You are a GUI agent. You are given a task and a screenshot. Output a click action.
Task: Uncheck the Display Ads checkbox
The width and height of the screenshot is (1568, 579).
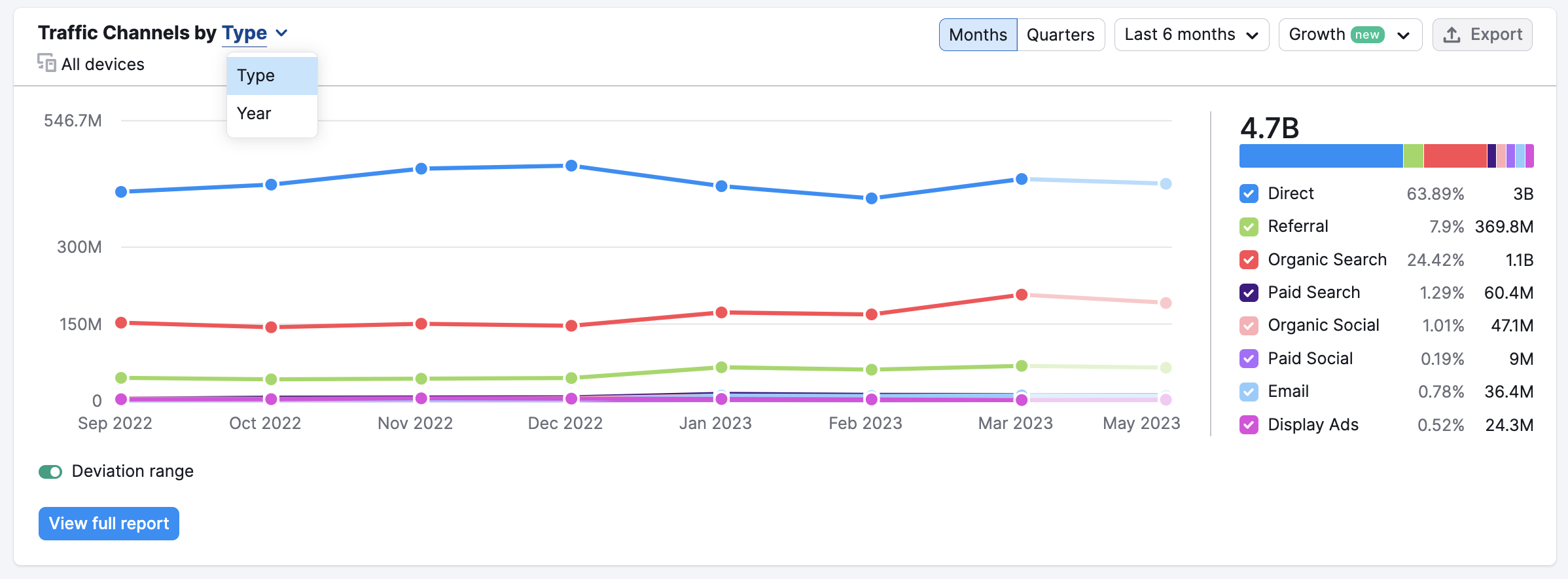tap(1249, 425)
